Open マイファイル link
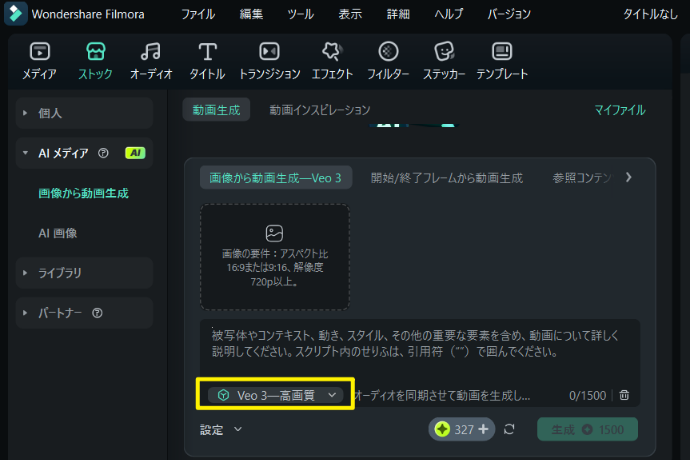 point(620,110)
